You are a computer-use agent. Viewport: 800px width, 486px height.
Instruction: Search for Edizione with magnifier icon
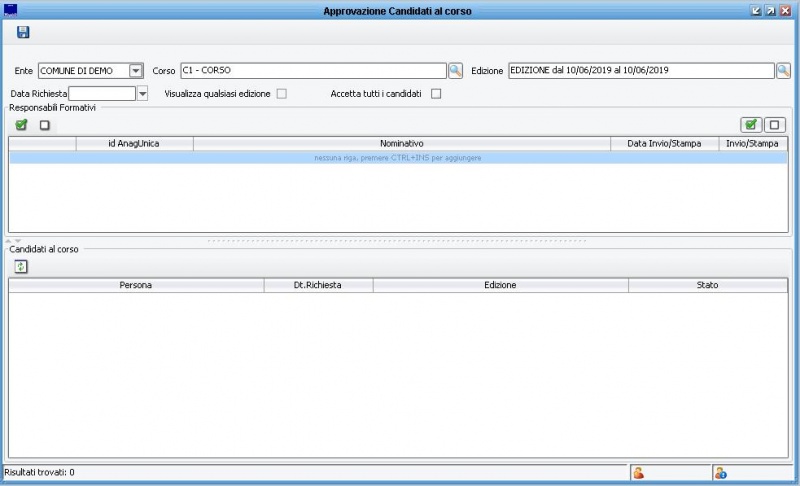click(x=783, y=70)
